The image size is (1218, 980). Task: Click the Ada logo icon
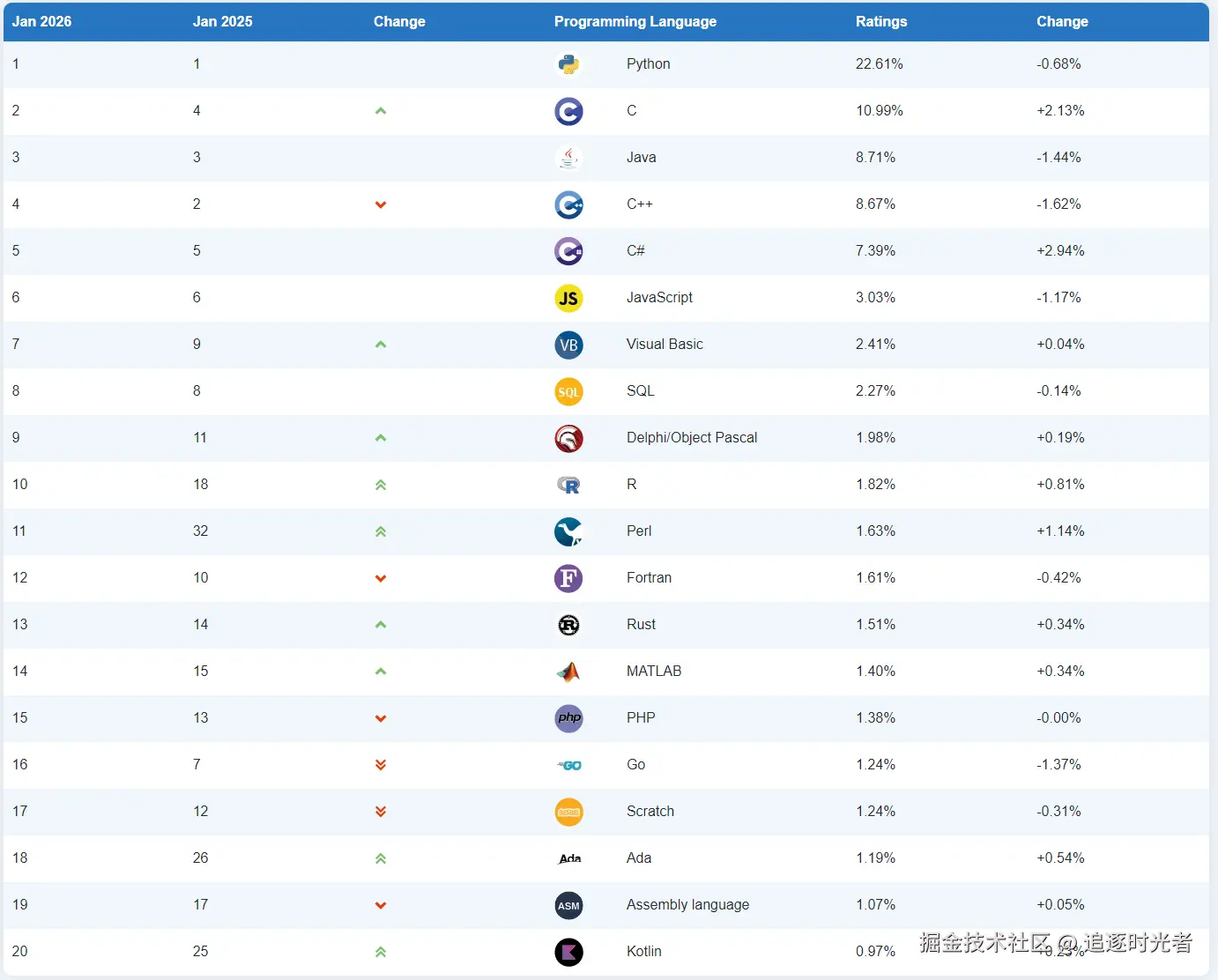click(x=568, y=858)
